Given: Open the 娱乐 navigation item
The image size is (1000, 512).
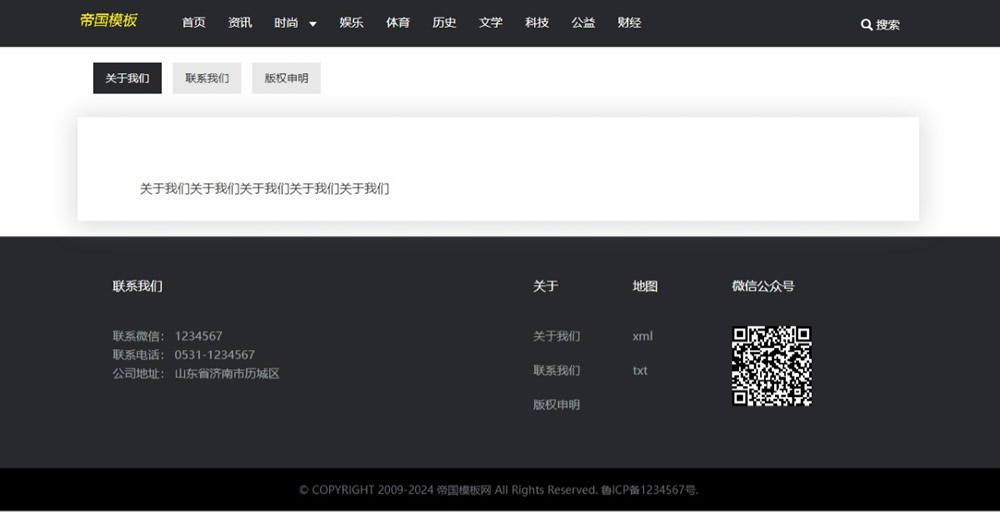Looking at the screenshot, I should 351,23.
